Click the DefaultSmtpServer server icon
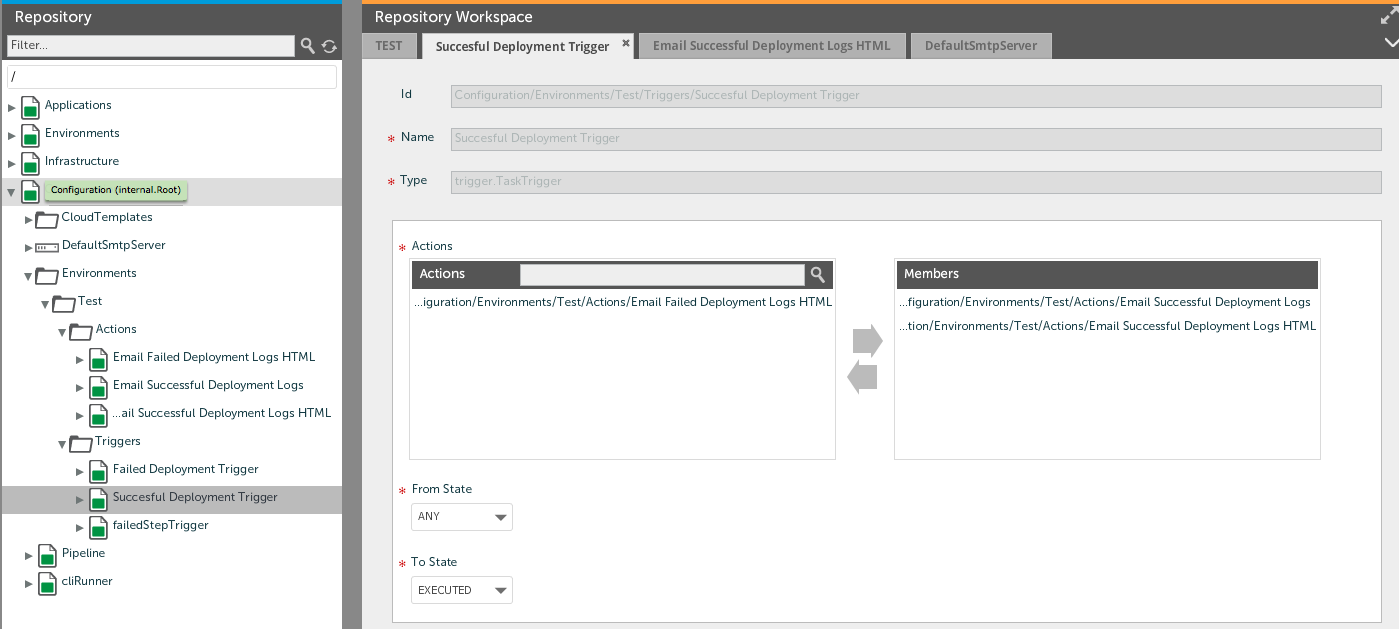The height and width of the screenshot is (629, 1399). click(x=47, y=246)
